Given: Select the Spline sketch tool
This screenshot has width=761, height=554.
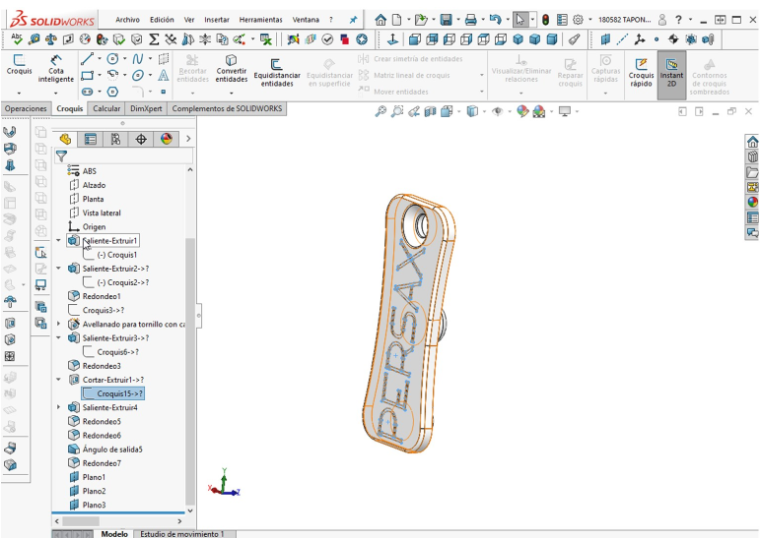Looking at the screenshot, I should 138,59.
